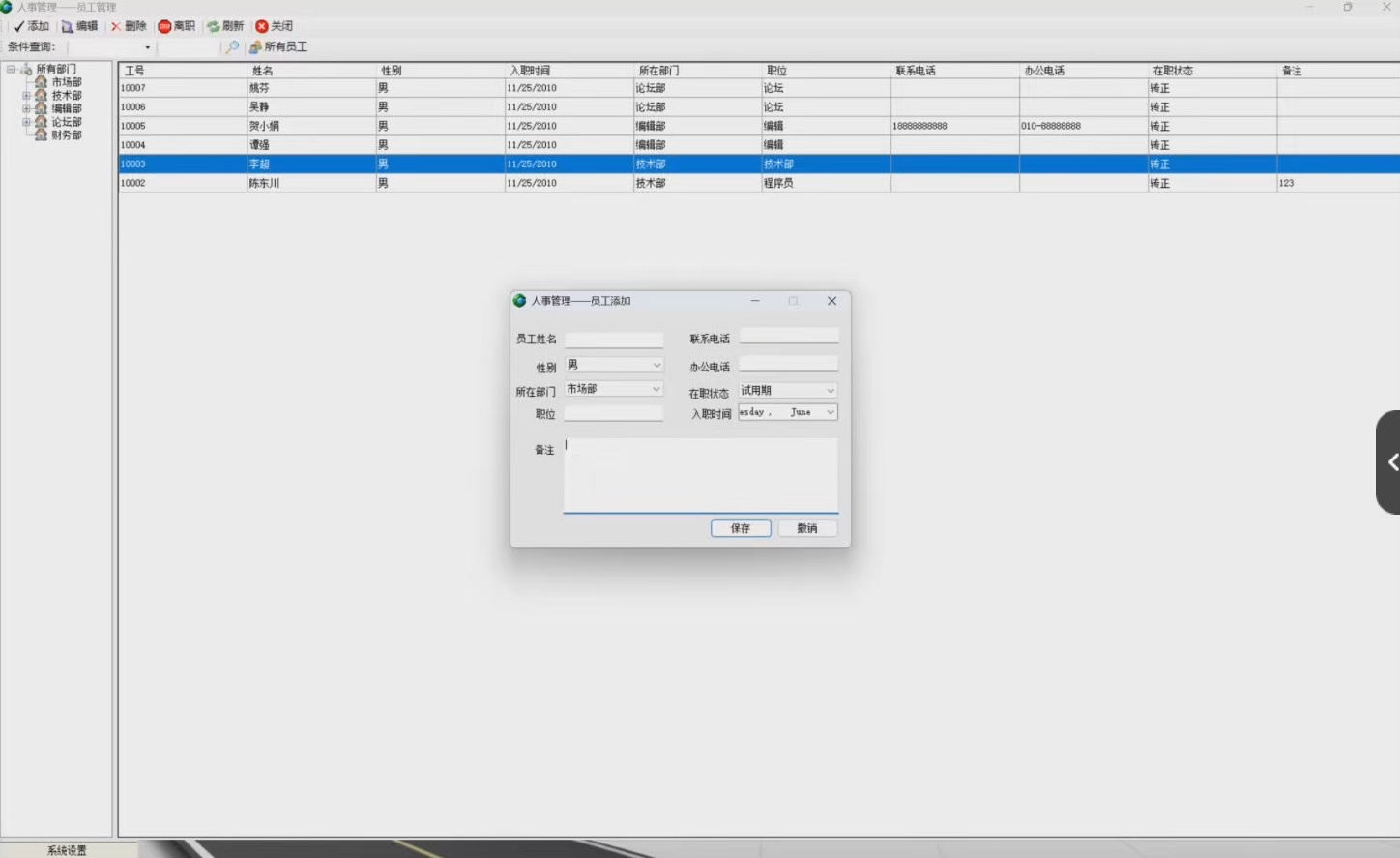Select 技术部 label in the department tree
This screenshot has width=1400, height=858.
coord(67,96)
